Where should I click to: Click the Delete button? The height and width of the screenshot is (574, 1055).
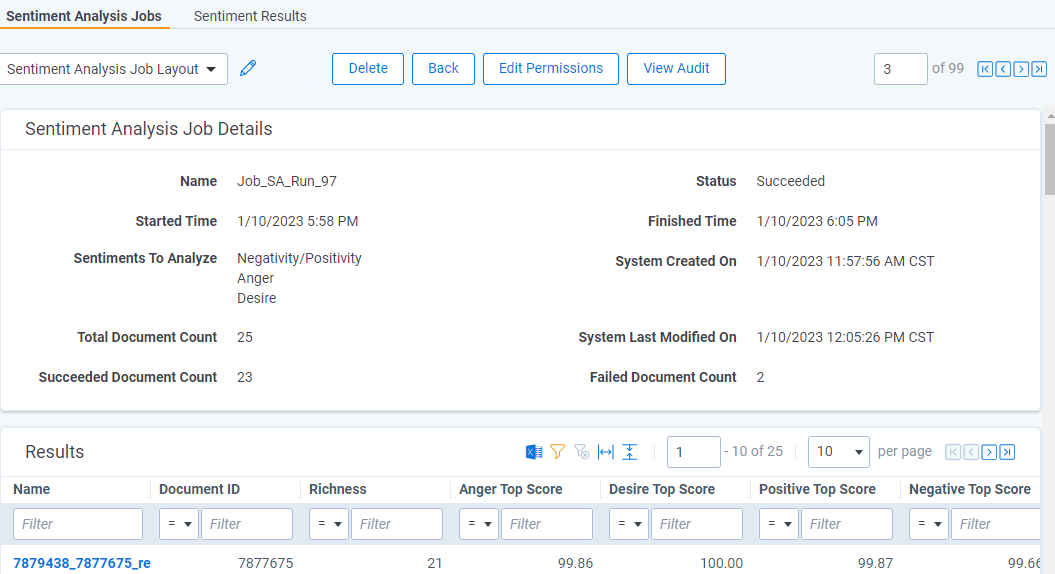pyautogui.click(x=368, y=69)
